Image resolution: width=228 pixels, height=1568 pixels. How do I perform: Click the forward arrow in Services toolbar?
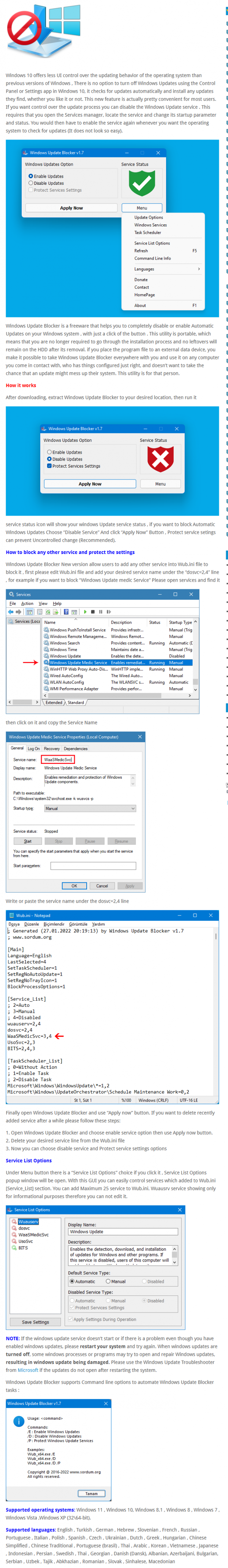pos(18,612)
